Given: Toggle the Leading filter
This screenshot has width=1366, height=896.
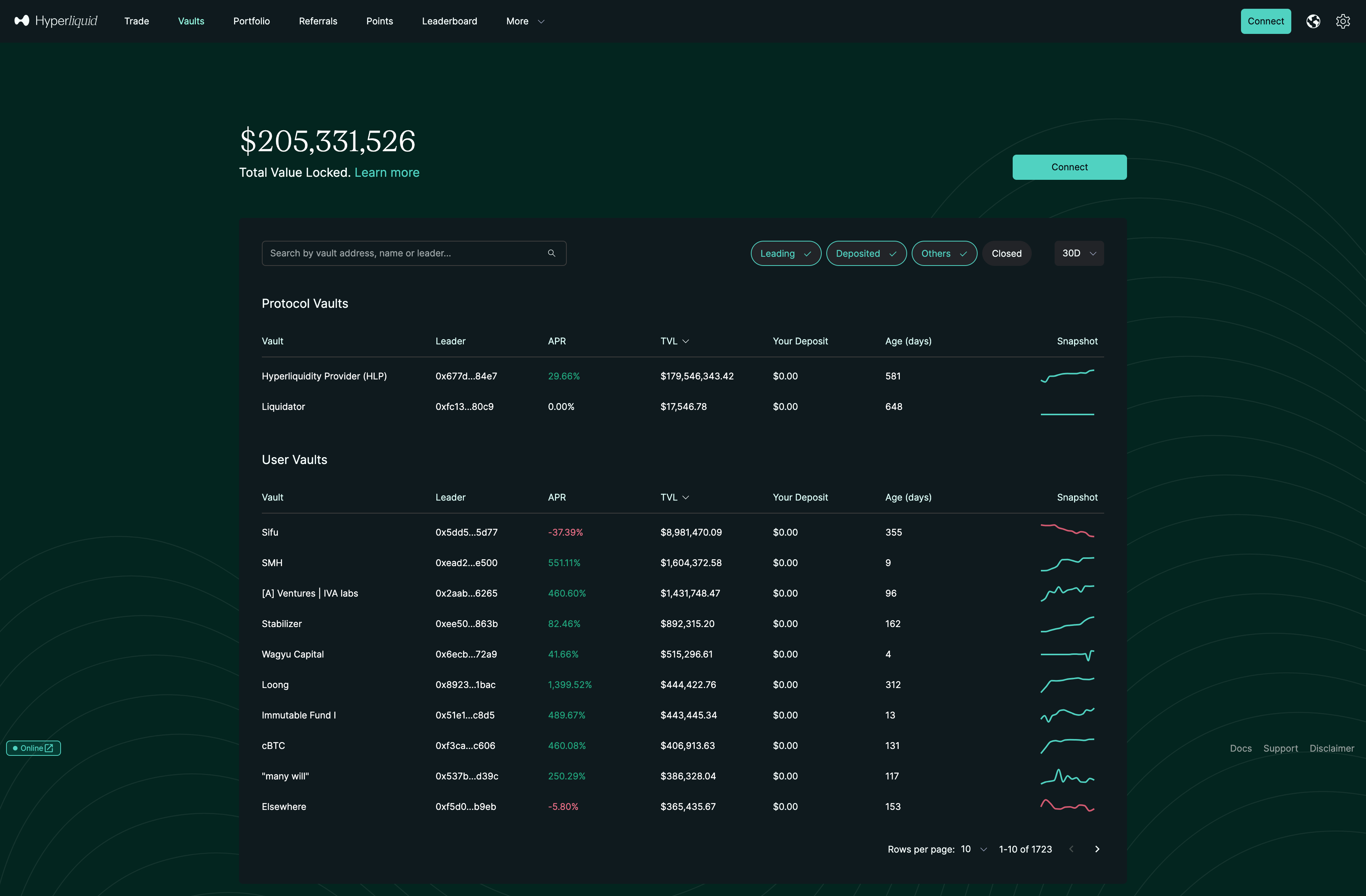Looking at the screenshot, I should point(786,254).
